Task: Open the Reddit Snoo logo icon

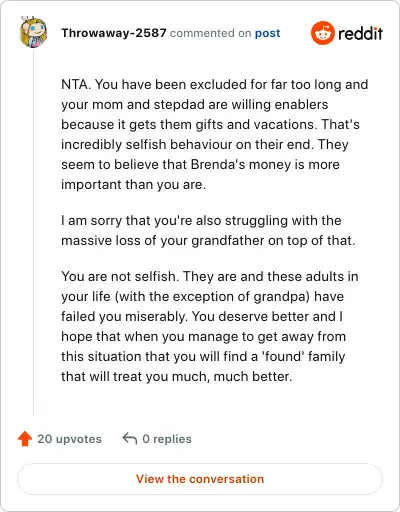Action: tap(322, 33)
